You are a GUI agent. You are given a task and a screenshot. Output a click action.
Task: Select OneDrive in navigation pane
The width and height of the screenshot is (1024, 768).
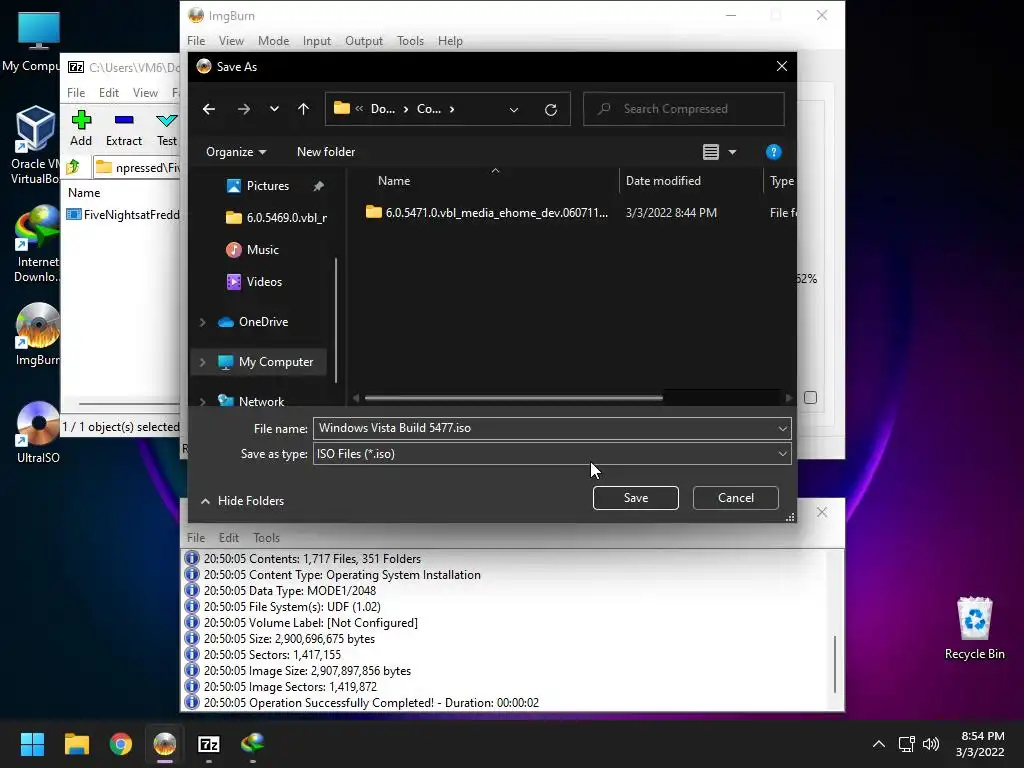pos(263,322)
